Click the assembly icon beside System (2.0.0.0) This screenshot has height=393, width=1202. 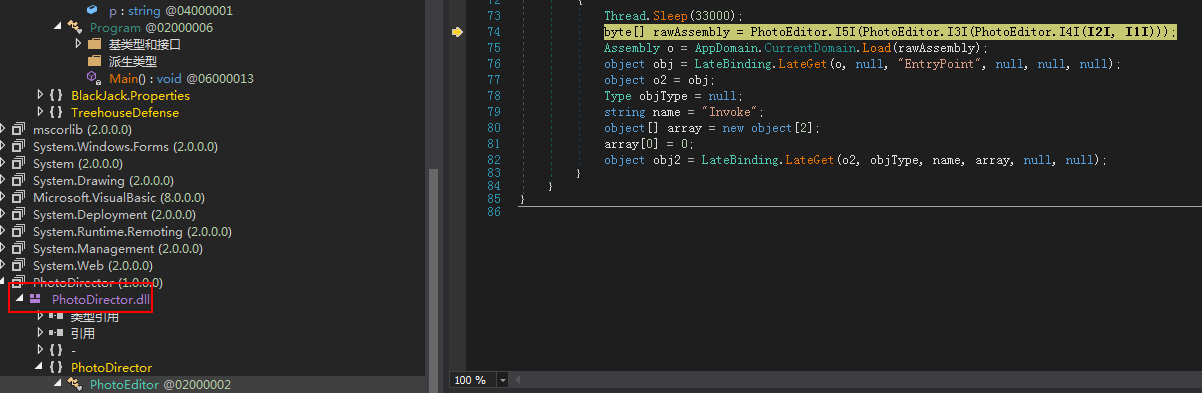click(19, 163)
